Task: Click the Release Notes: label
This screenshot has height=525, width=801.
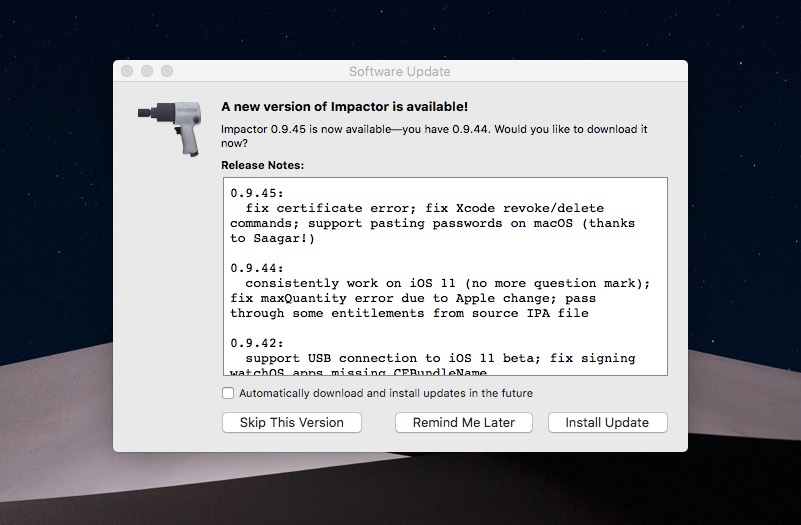Action: coord(262,165)
